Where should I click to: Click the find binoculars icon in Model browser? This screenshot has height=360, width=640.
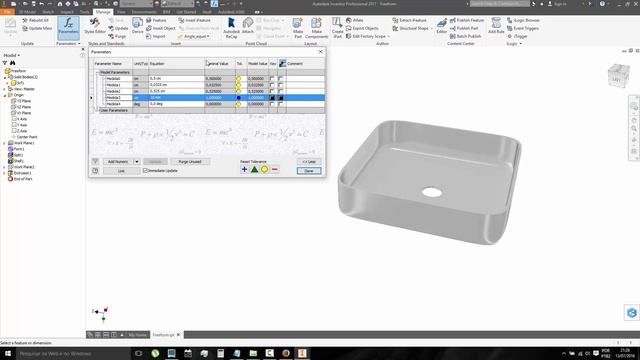coord(13,63)
